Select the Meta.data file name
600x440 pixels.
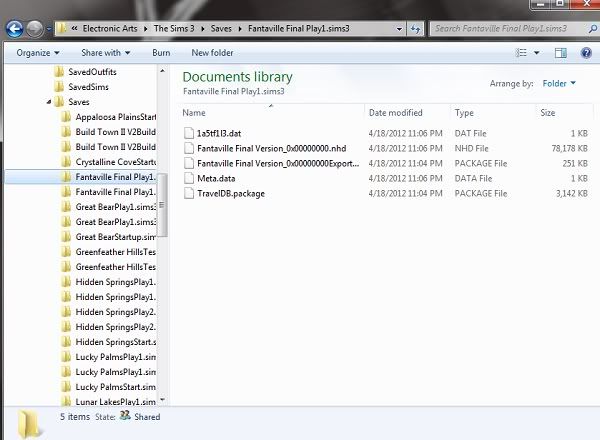pos(216,179)
